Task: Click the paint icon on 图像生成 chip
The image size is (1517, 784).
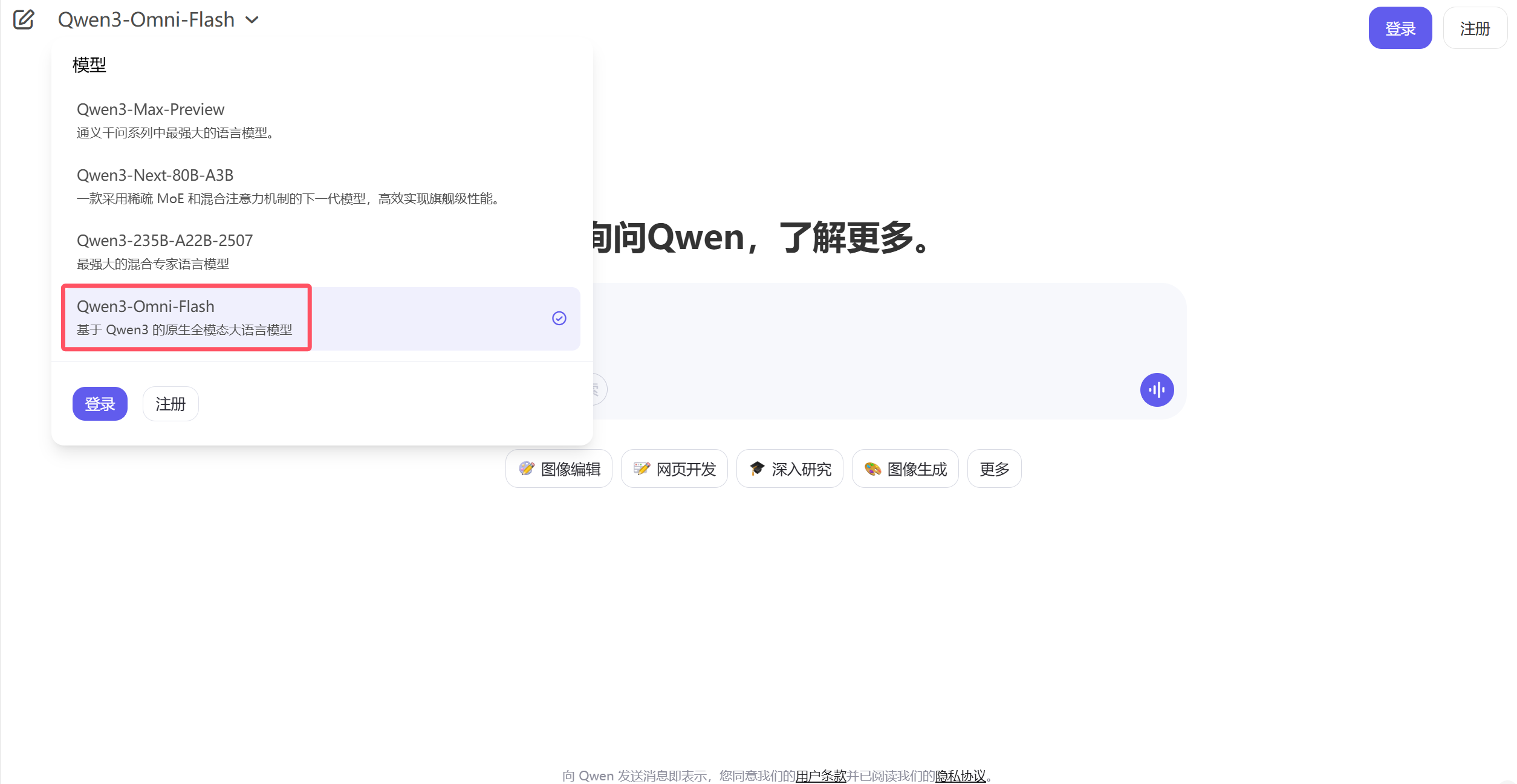Action: point(871,468)
